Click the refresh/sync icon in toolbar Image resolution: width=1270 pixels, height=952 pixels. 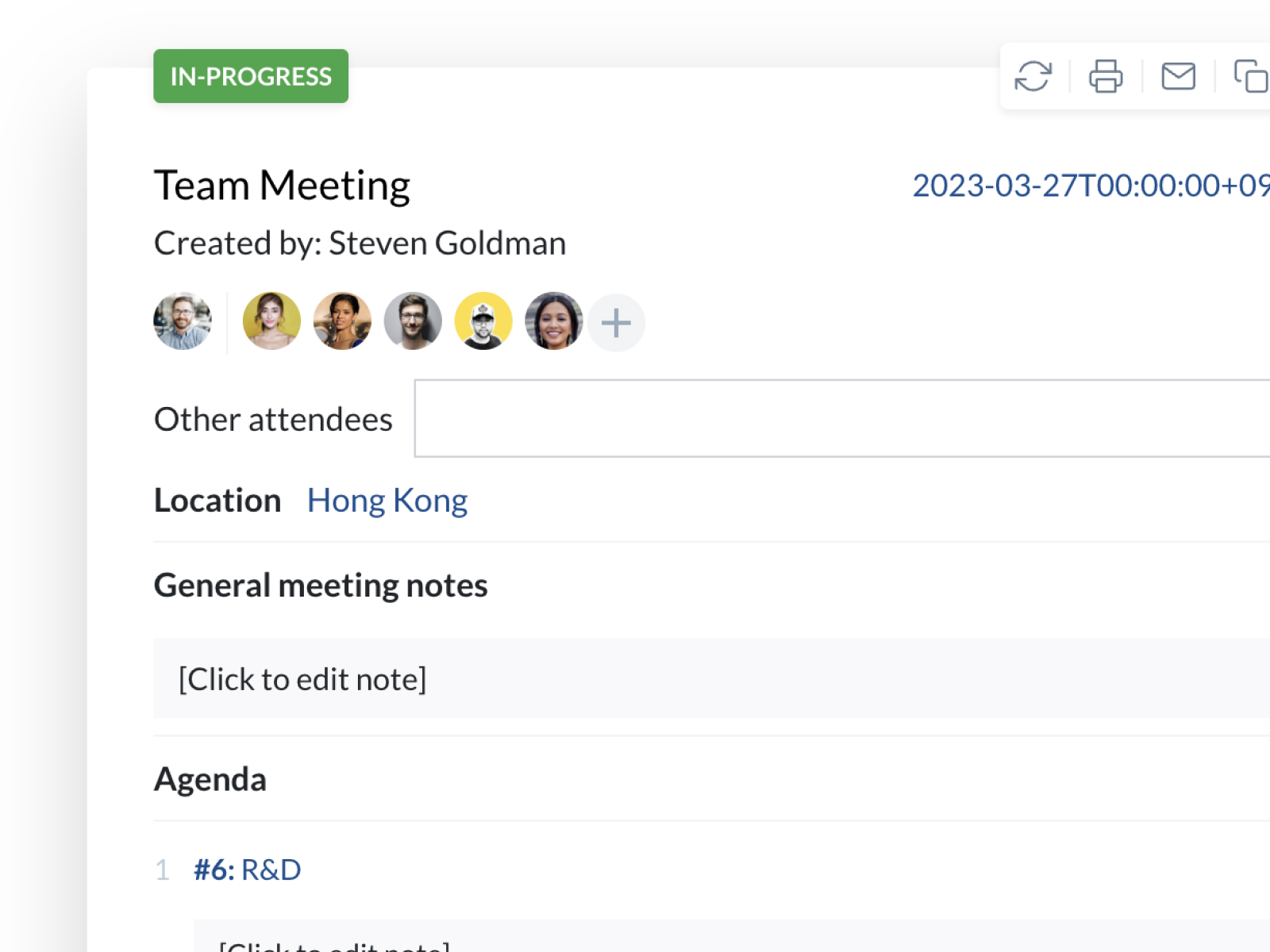point(1033,77)
